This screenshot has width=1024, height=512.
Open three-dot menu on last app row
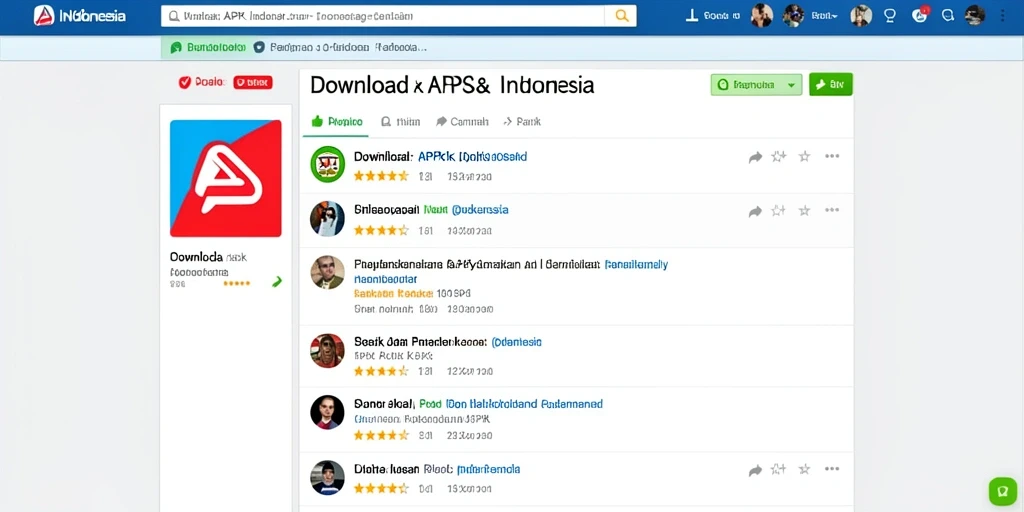coord(831,469)
